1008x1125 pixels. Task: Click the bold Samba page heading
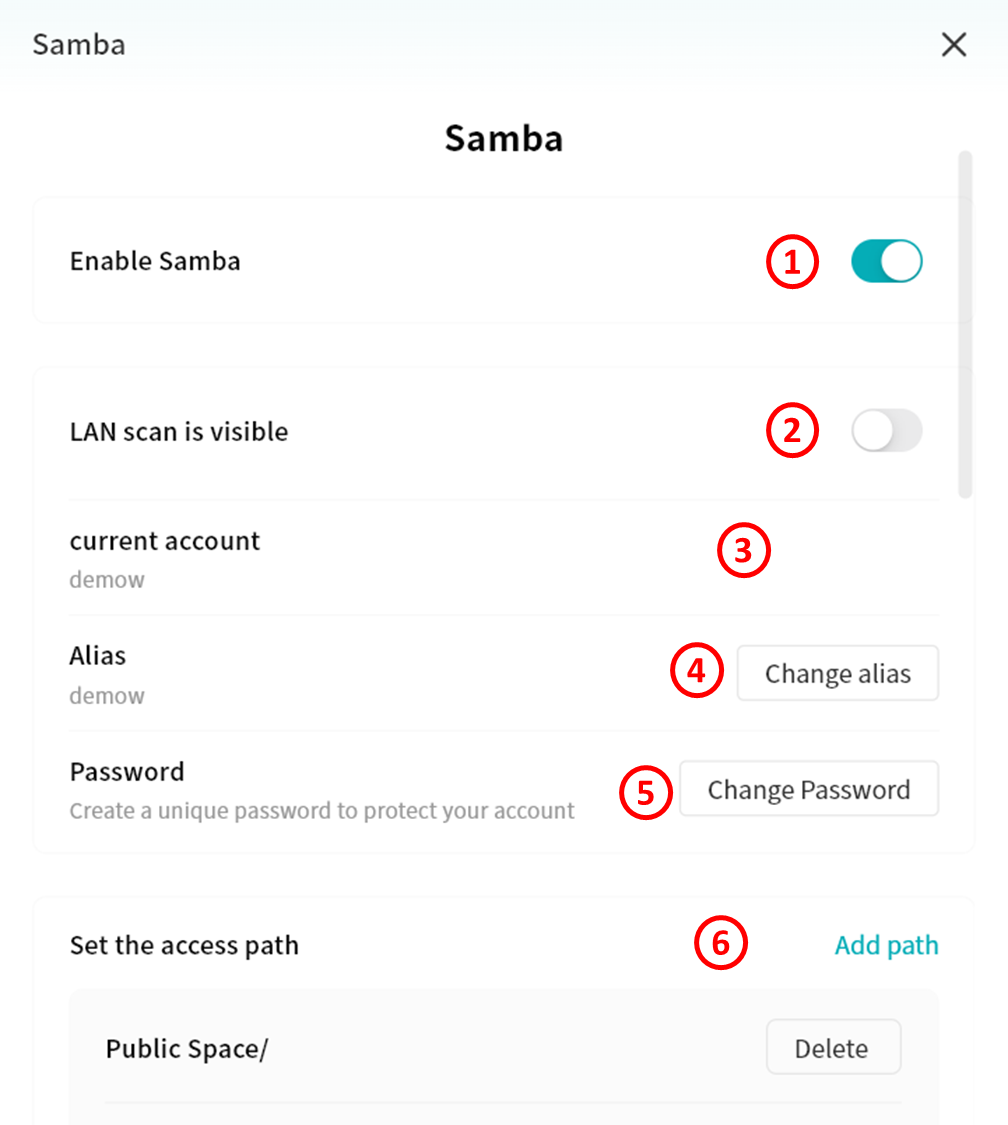click(504, 138)
